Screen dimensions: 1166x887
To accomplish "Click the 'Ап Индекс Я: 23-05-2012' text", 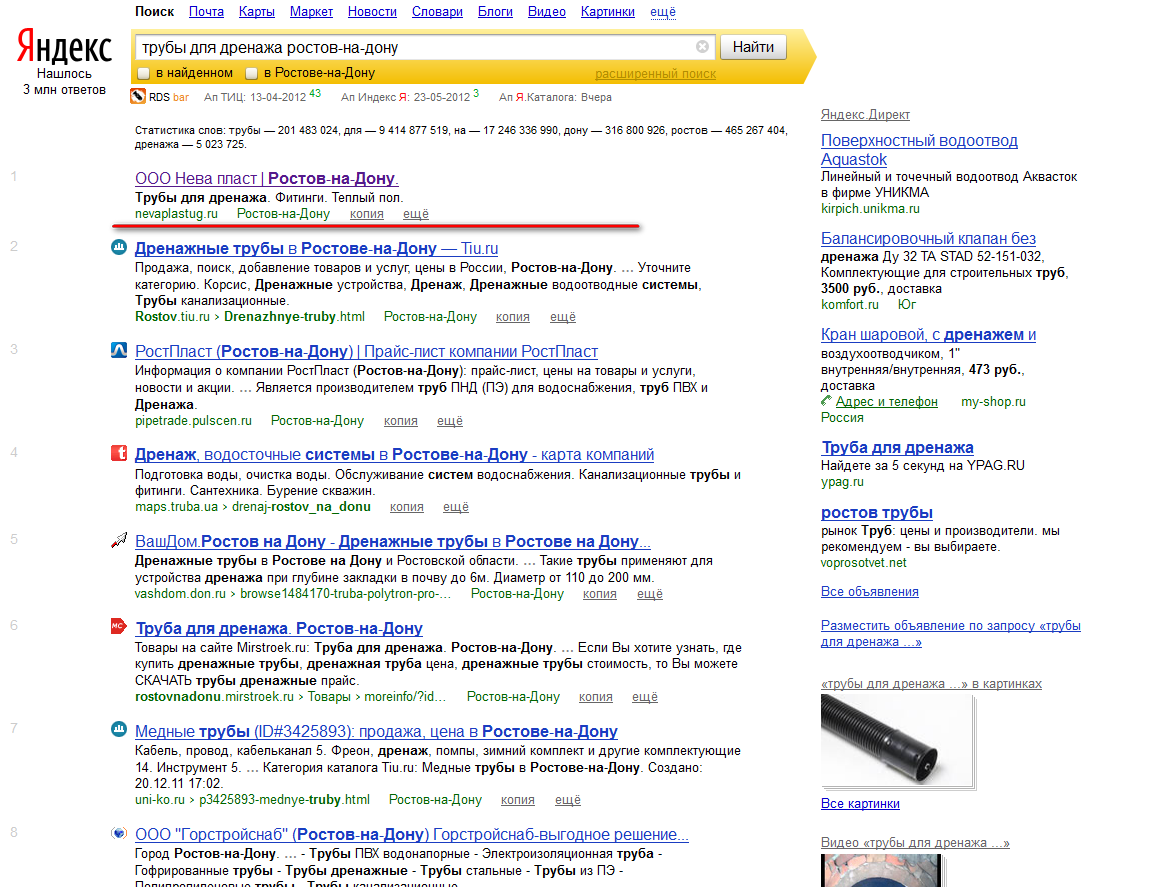I will tap(405, 97).
